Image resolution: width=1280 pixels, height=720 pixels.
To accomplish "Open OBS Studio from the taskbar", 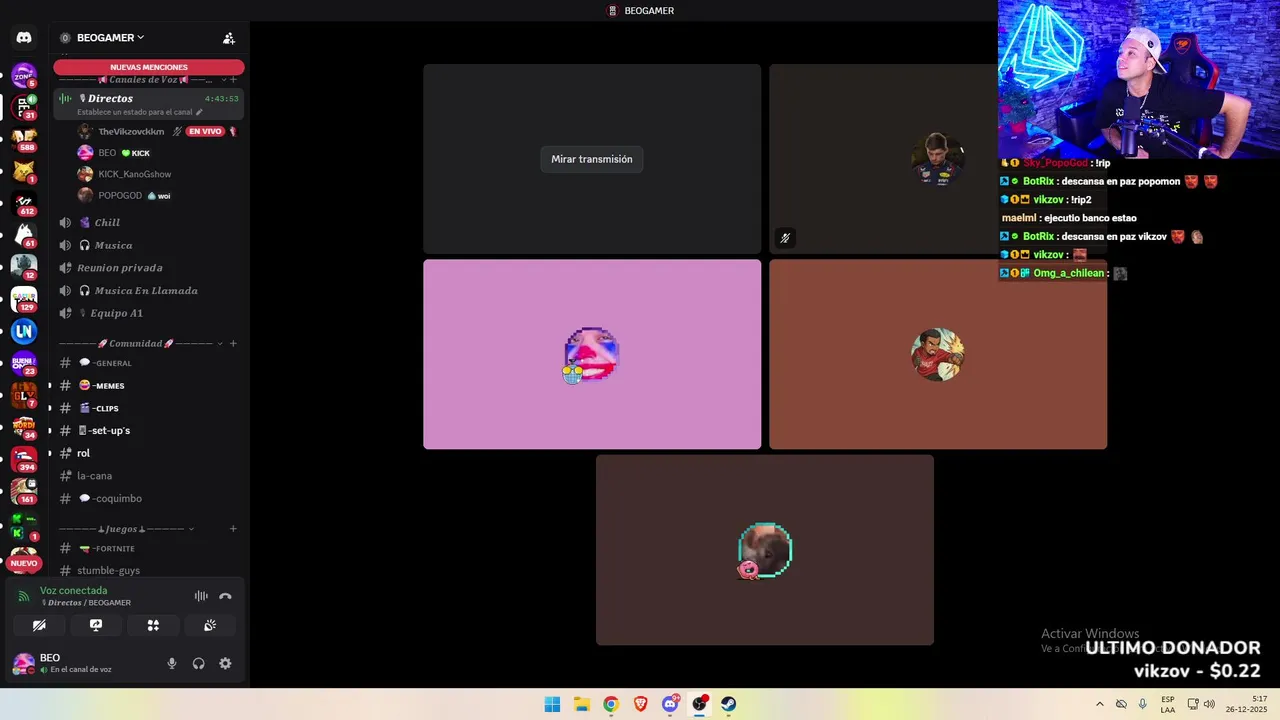I will pos(700,704).
